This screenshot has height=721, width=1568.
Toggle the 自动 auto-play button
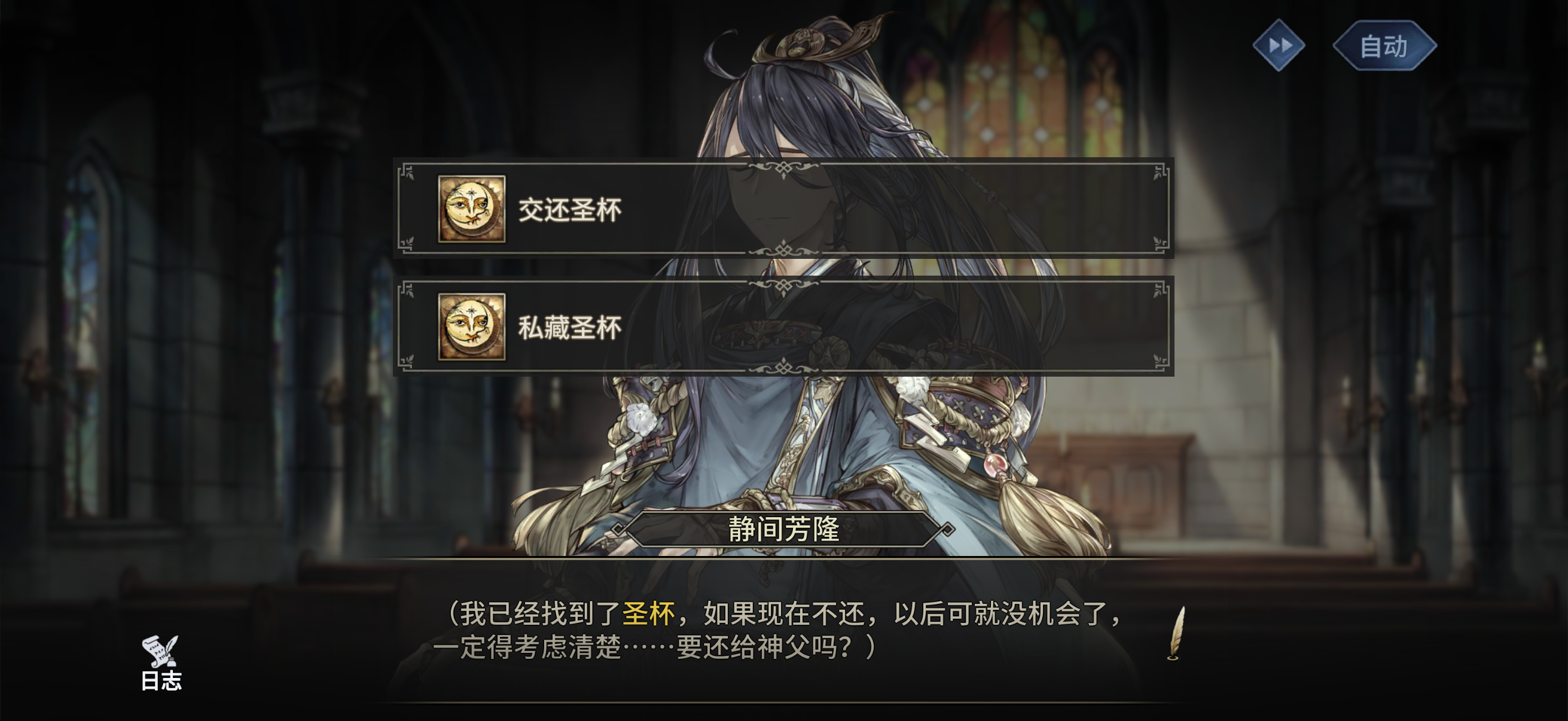[x=1384, y=45]
